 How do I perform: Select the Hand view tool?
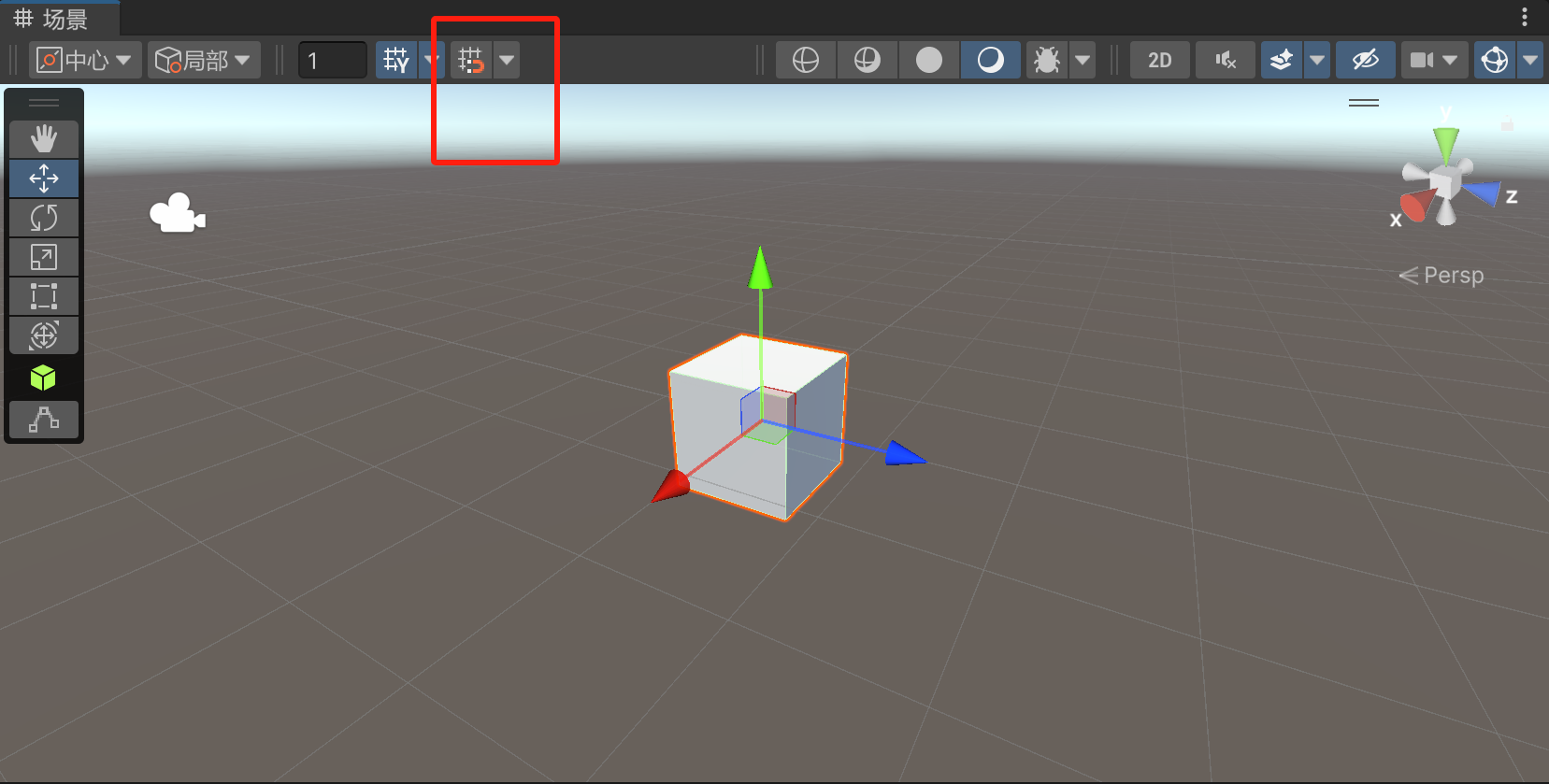(44, 139)
